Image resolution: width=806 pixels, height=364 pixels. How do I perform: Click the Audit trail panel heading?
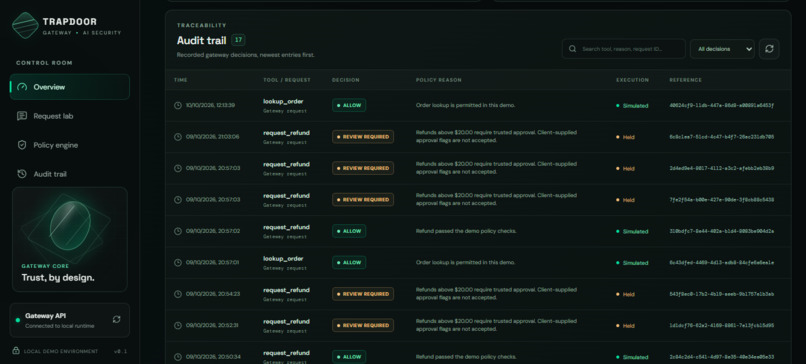(202, 41)
